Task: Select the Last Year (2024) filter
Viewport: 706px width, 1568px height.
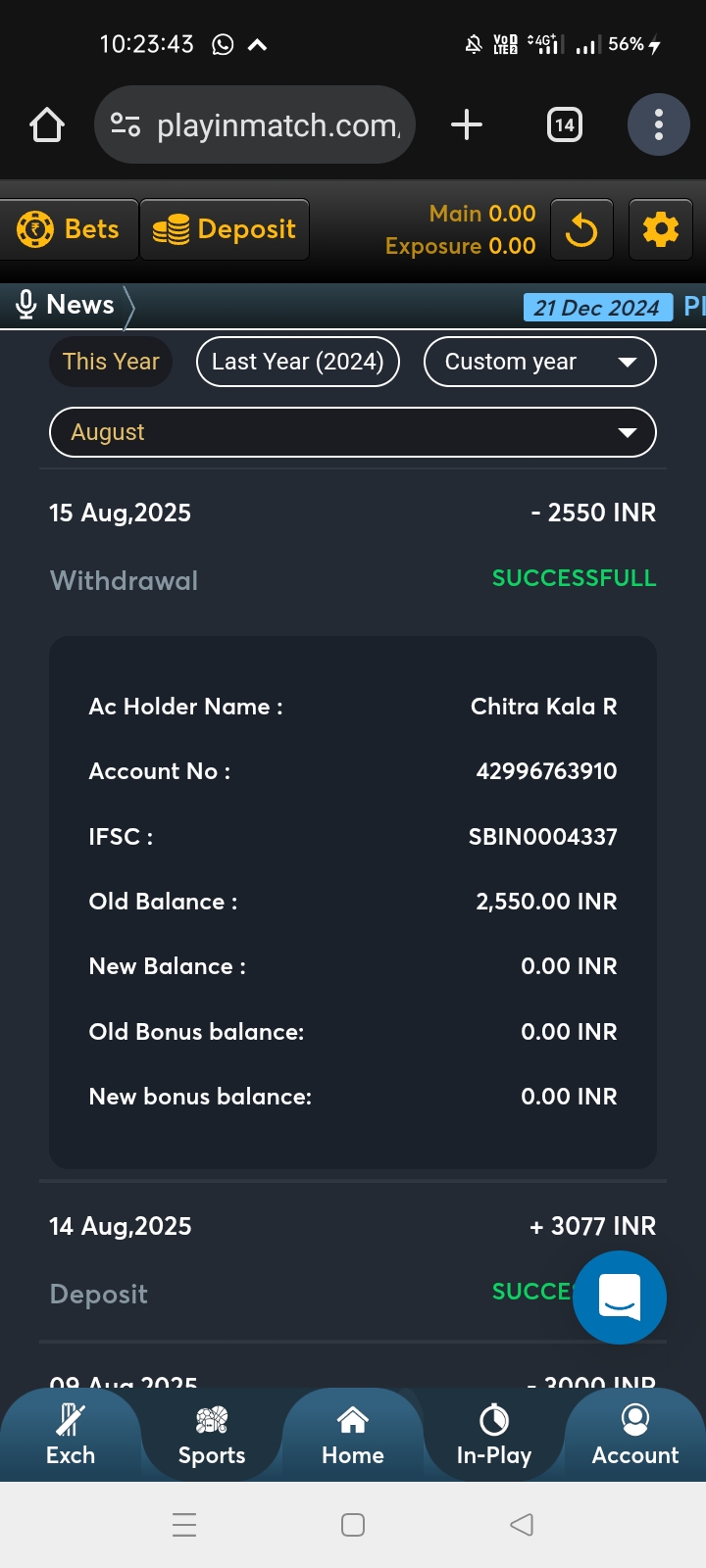Action: pos(297,362)
